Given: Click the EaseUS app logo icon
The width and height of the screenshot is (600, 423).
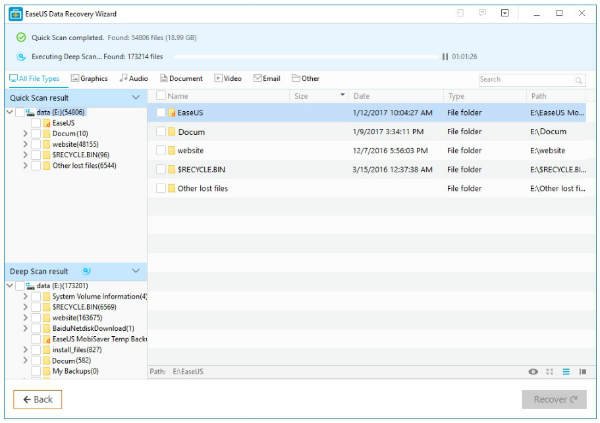Looking at the screenshot, I should click(x=16, y=14).
